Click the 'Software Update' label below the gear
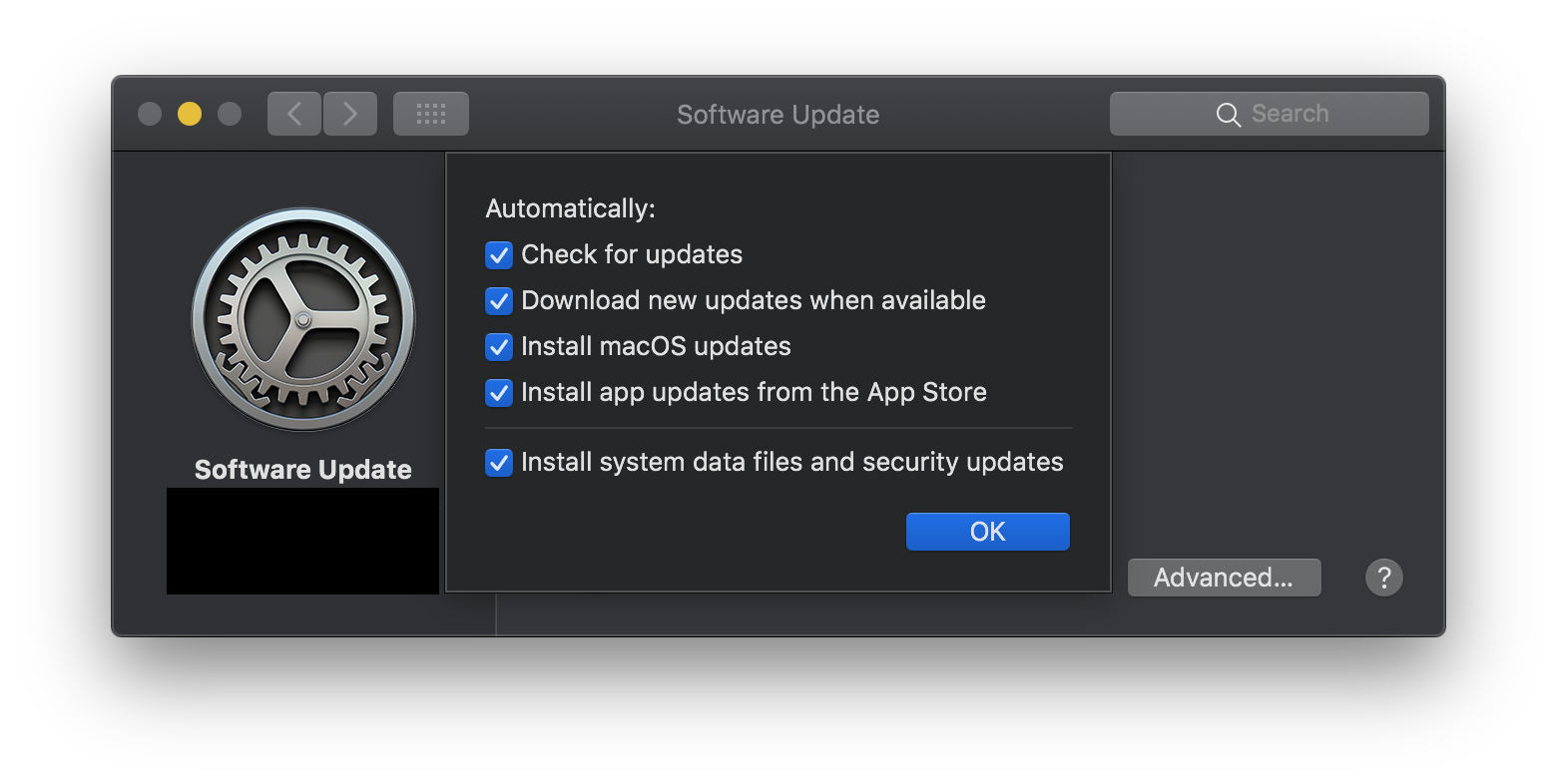This screenshot has height=784, width=1557. (x=303, y=470)
